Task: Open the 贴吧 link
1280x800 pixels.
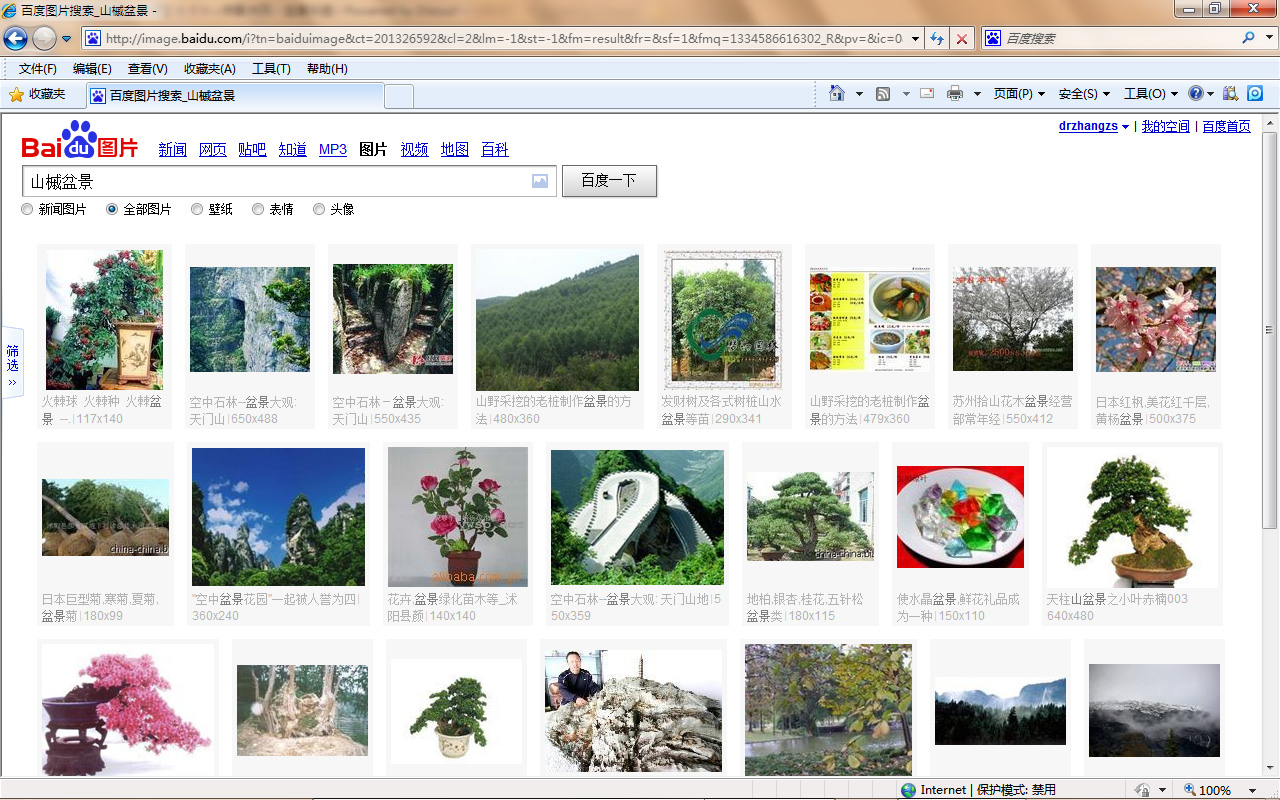Action: (x=252, y=150)
